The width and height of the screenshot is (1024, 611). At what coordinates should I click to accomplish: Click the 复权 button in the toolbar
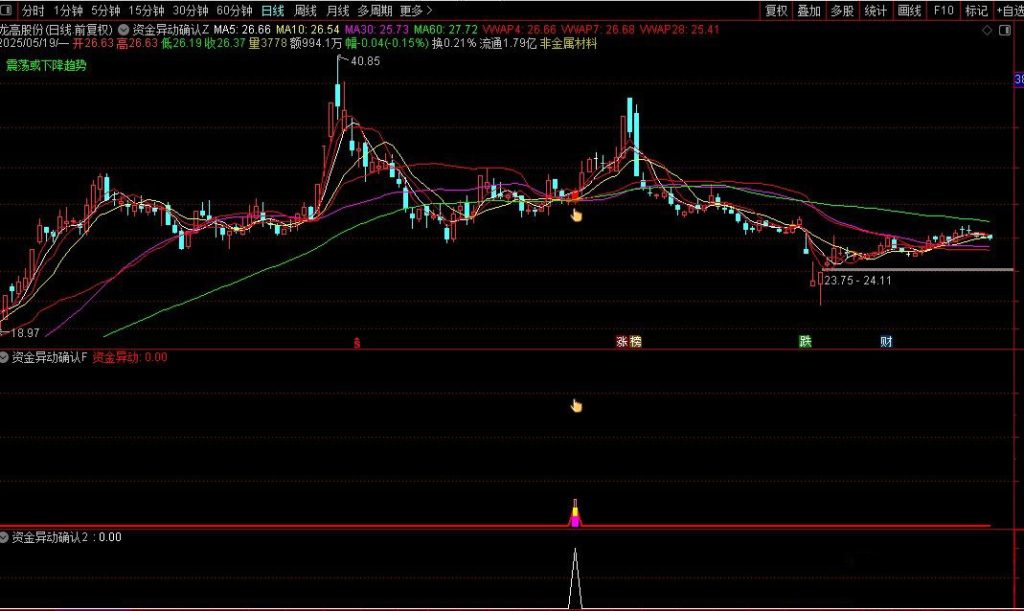776,11
